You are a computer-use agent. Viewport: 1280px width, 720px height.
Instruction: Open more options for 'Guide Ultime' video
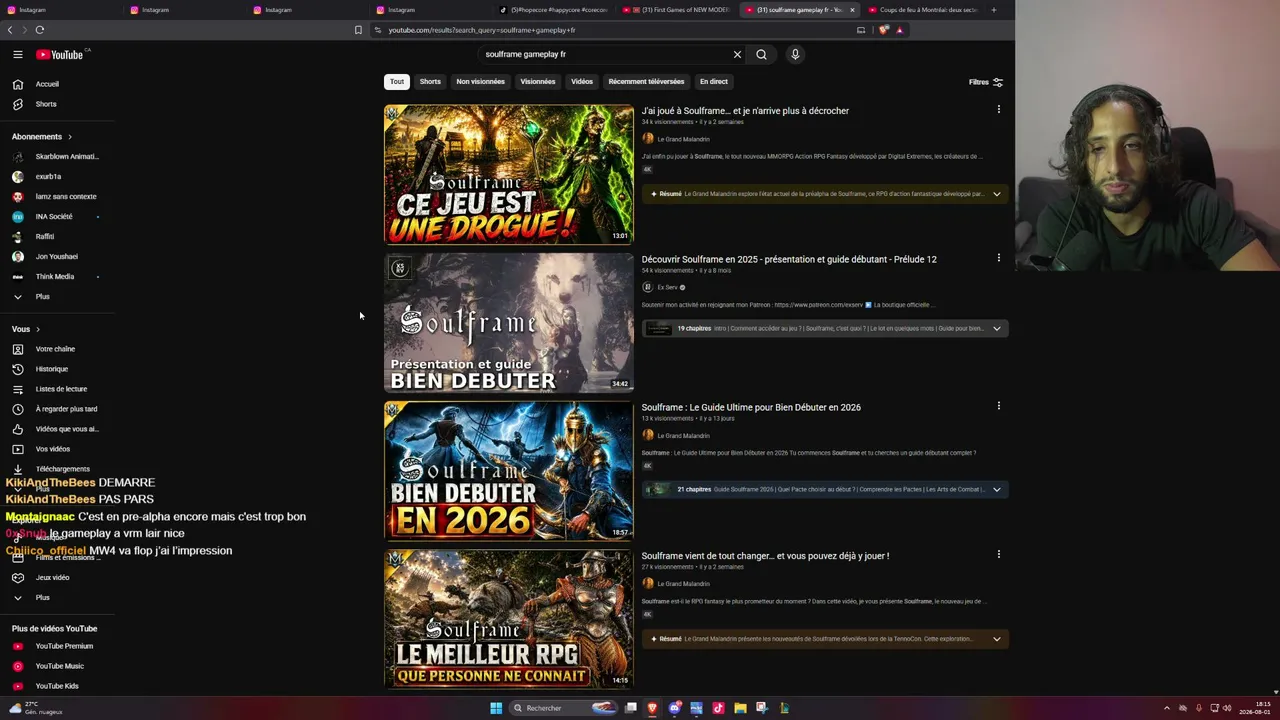998,406
